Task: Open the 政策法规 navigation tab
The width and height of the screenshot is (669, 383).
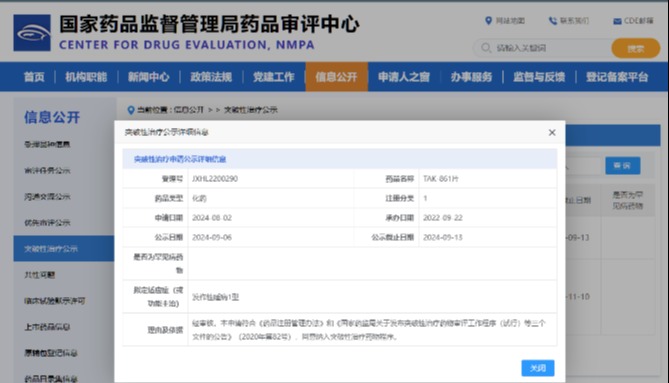Action: 211,77
